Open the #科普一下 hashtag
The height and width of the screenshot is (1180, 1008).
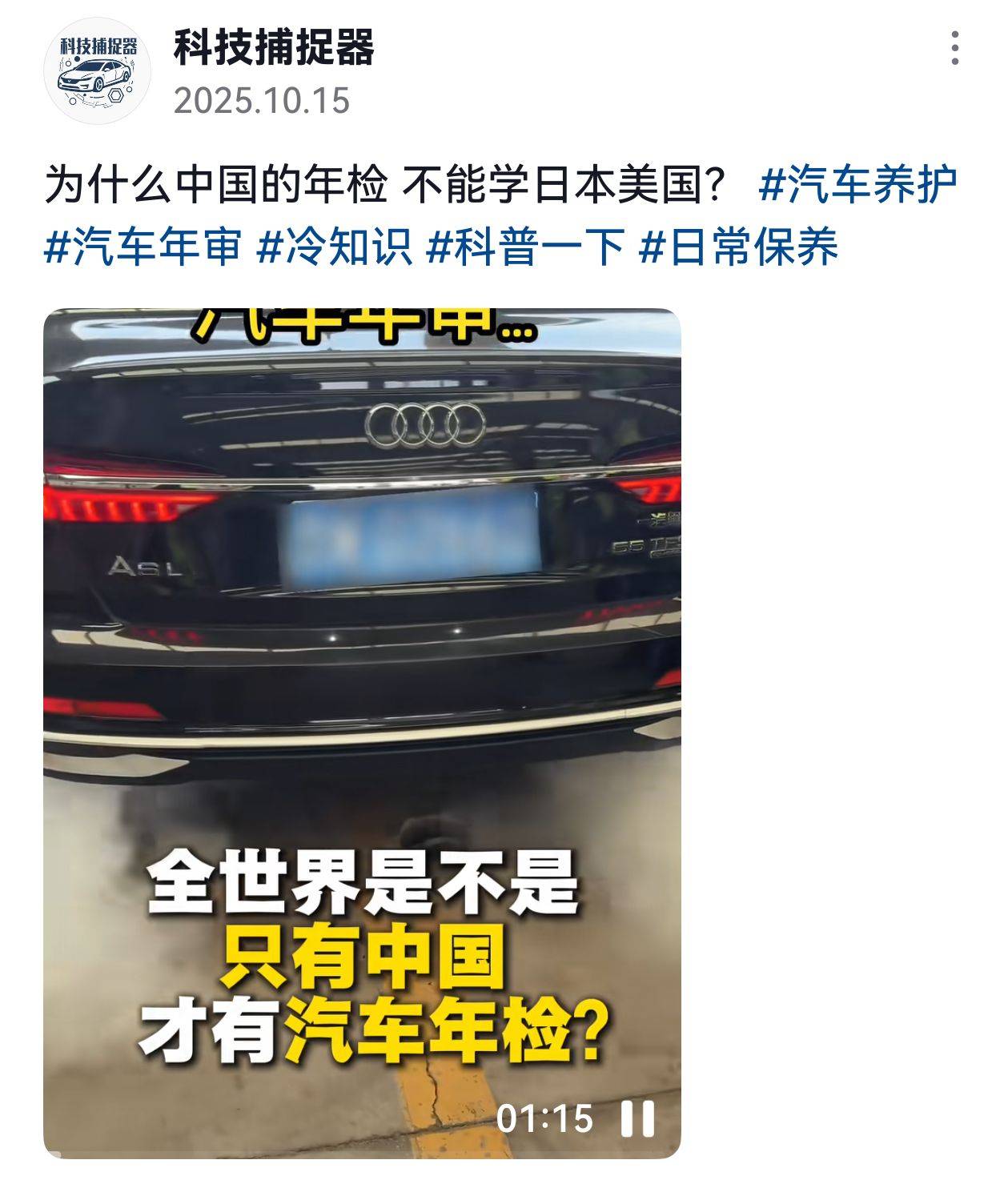[x=525, y=246]
